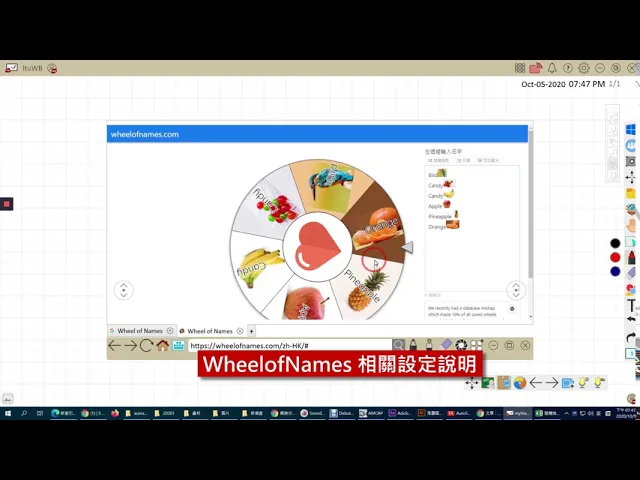Click the Windows logo in right toolbar
The image size is (640, 480).
pyautogui.click(x=631, y=129)
